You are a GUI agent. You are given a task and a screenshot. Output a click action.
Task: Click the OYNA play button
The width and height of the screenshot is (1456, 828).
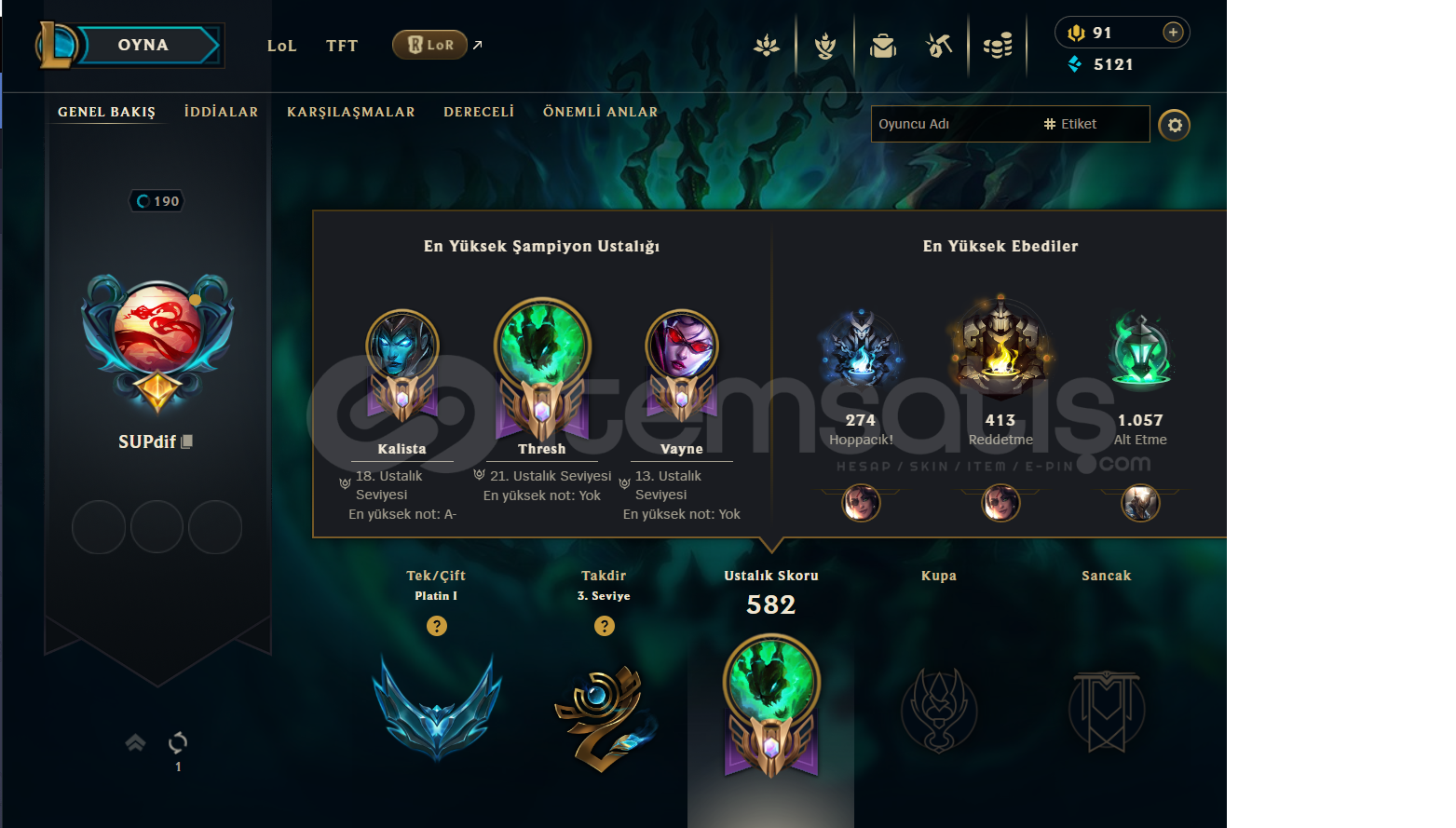(143, 45)
